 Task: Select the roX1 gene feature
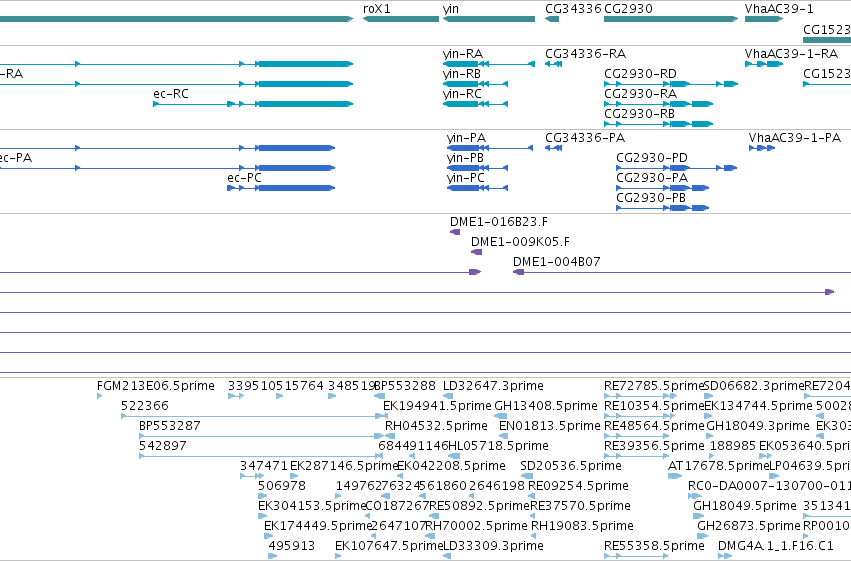coord(401,19)
